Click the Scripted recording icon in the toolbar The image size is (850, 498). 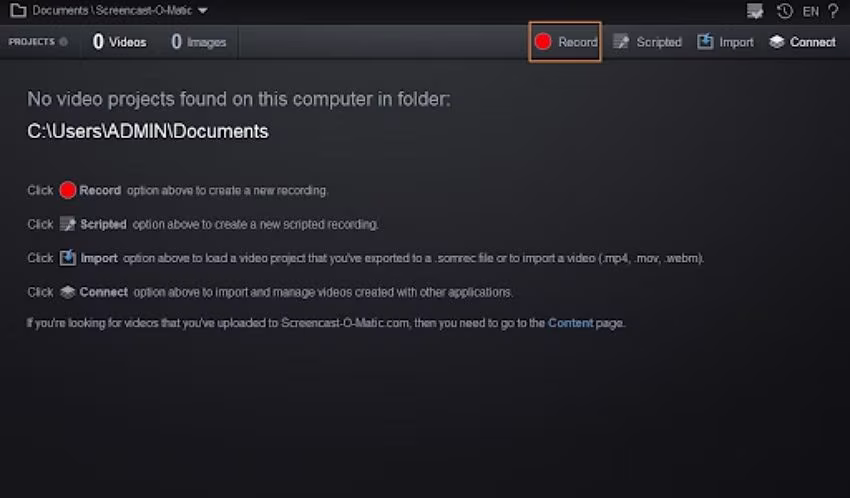pyautogui.click(x=621, y=42)
